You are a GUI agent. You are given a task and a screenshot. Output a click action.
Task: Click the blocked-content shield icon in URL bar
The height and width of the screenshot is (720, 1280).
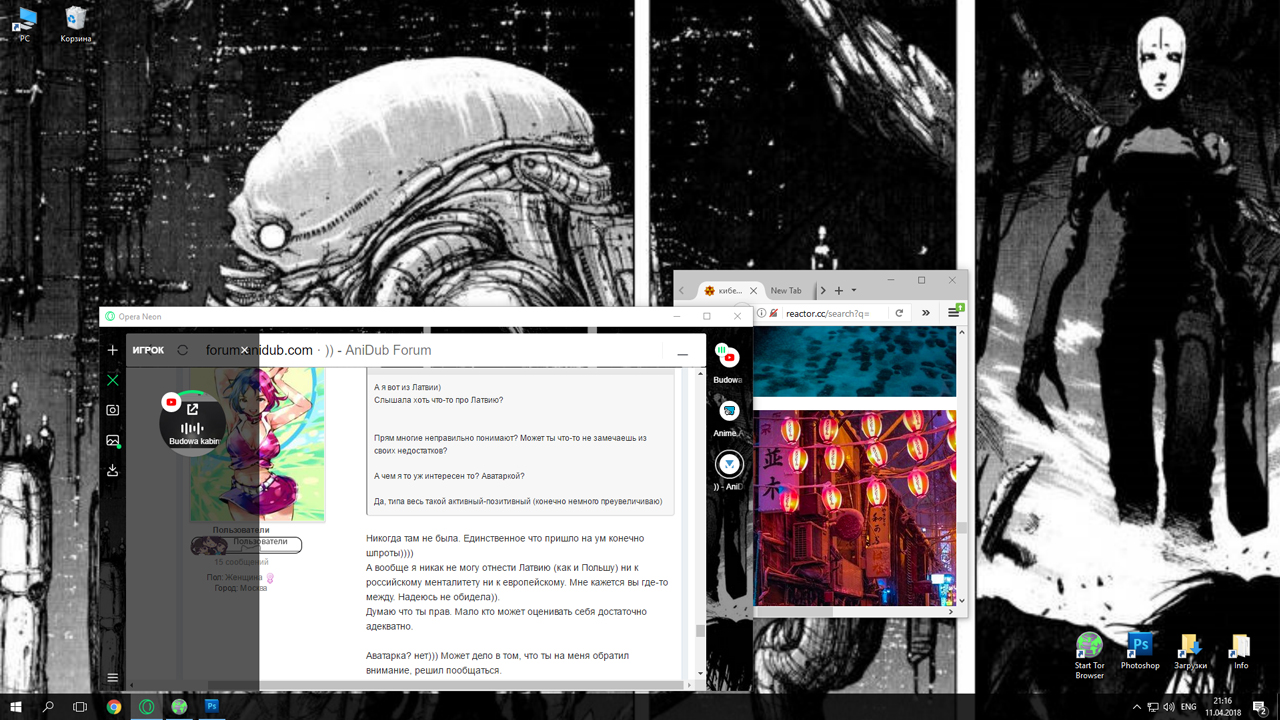(774, 313)
